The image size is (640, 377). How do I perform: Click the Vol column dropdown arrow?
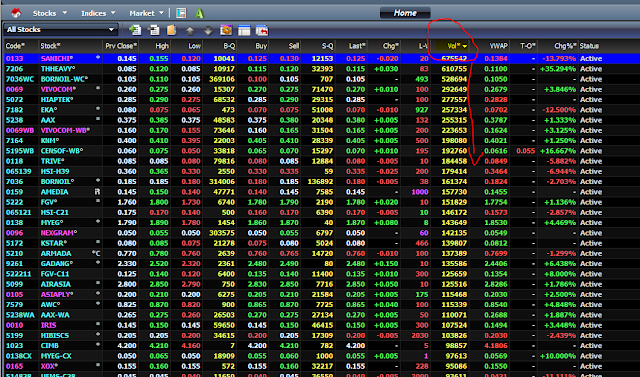[x=464, y=46]
